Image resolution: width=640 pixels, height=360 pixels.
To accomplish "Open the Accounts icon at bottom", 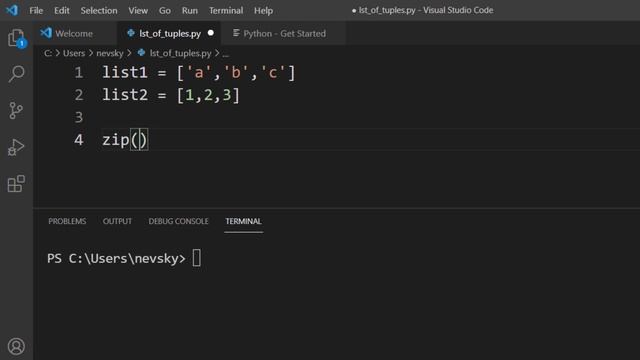I will 16,347.
